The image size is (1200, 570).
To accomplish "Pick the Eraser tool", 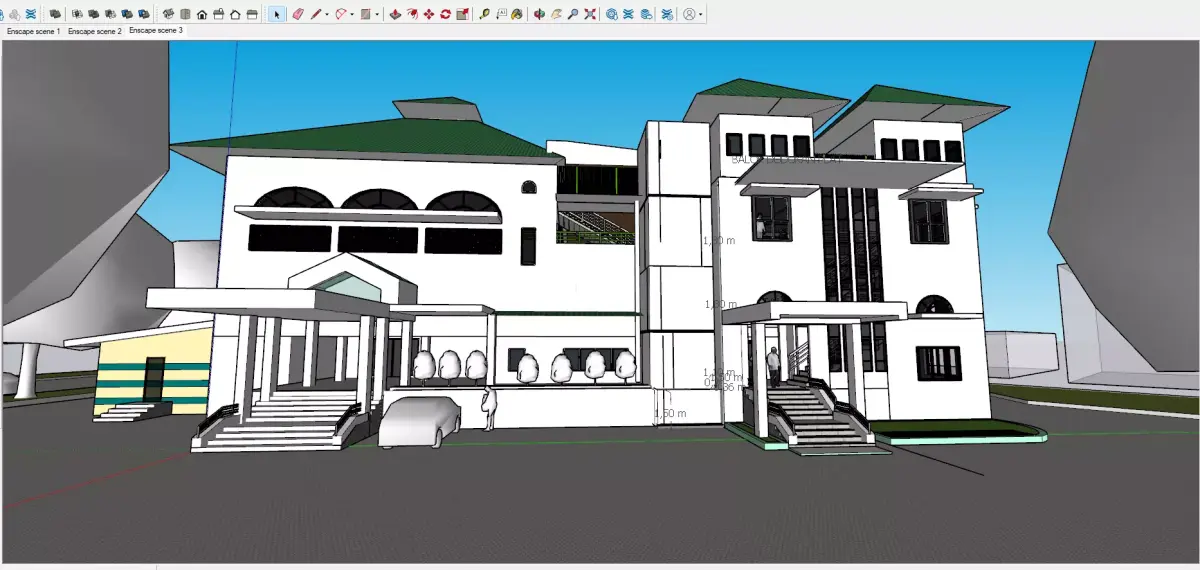I will 298,14.
